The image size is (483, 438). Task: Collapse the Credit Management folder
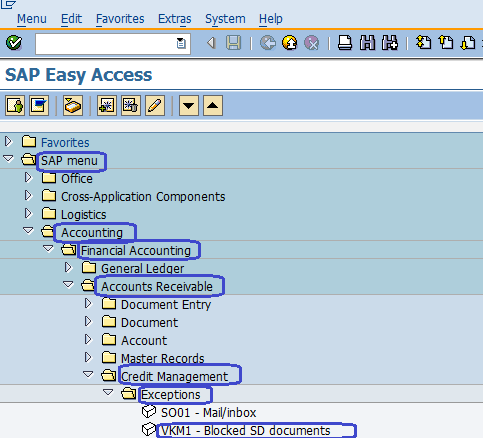click(88, 375)
